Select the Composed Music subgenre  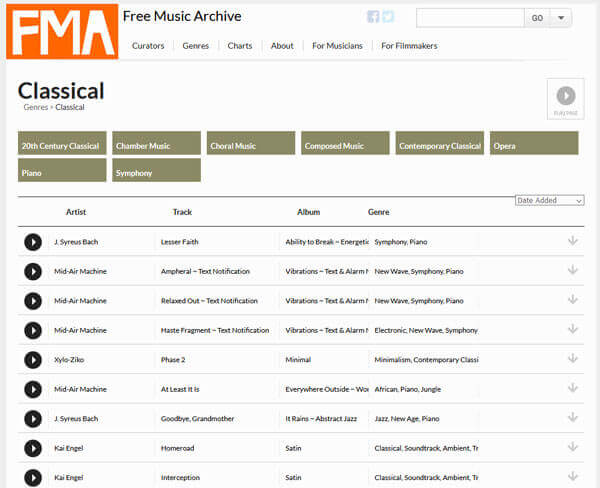click(345, 143)
